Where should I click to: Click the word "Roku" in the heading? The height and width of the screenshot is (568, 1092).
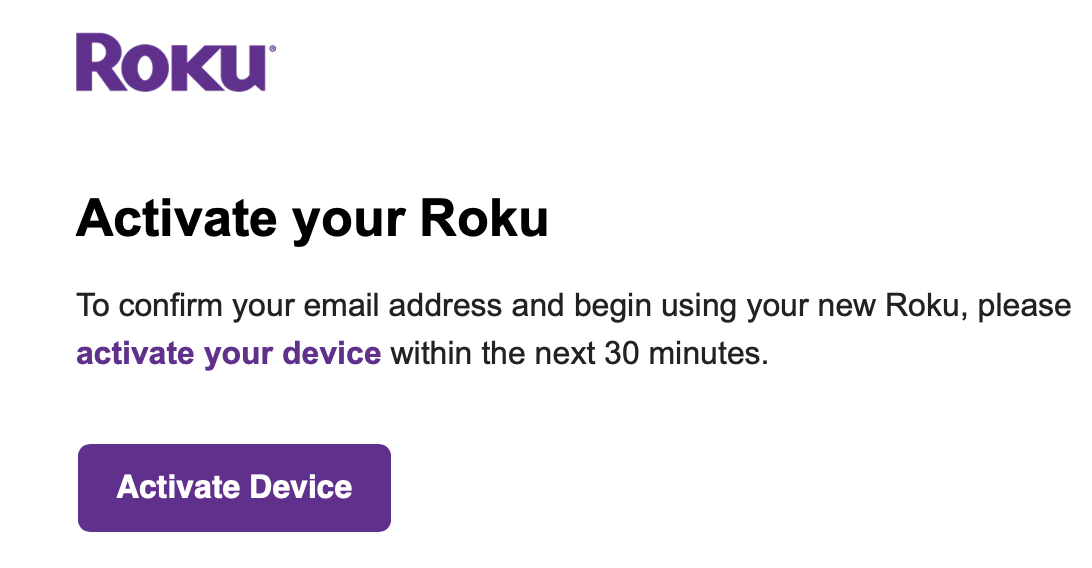(x=484, y=219)
